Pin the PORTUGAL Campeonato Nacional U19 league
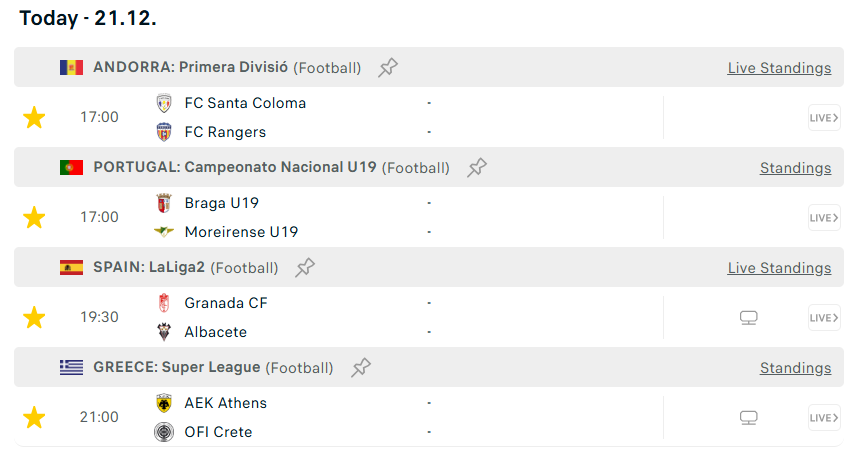The height and width of the screenshot is (456, 852). click(477, 168)
